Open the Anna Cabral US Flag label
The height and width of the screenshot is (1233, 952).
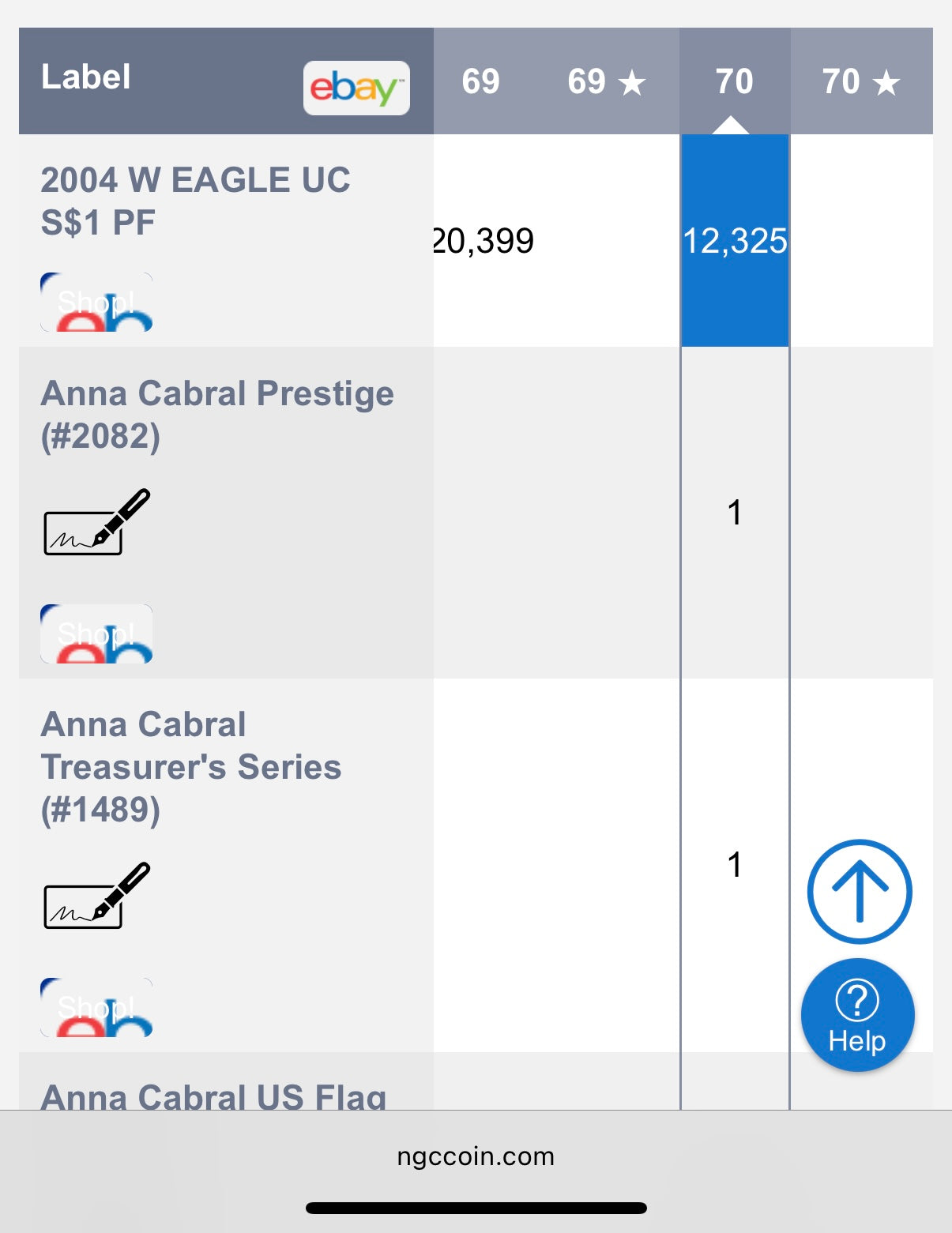coord(213,1096)
